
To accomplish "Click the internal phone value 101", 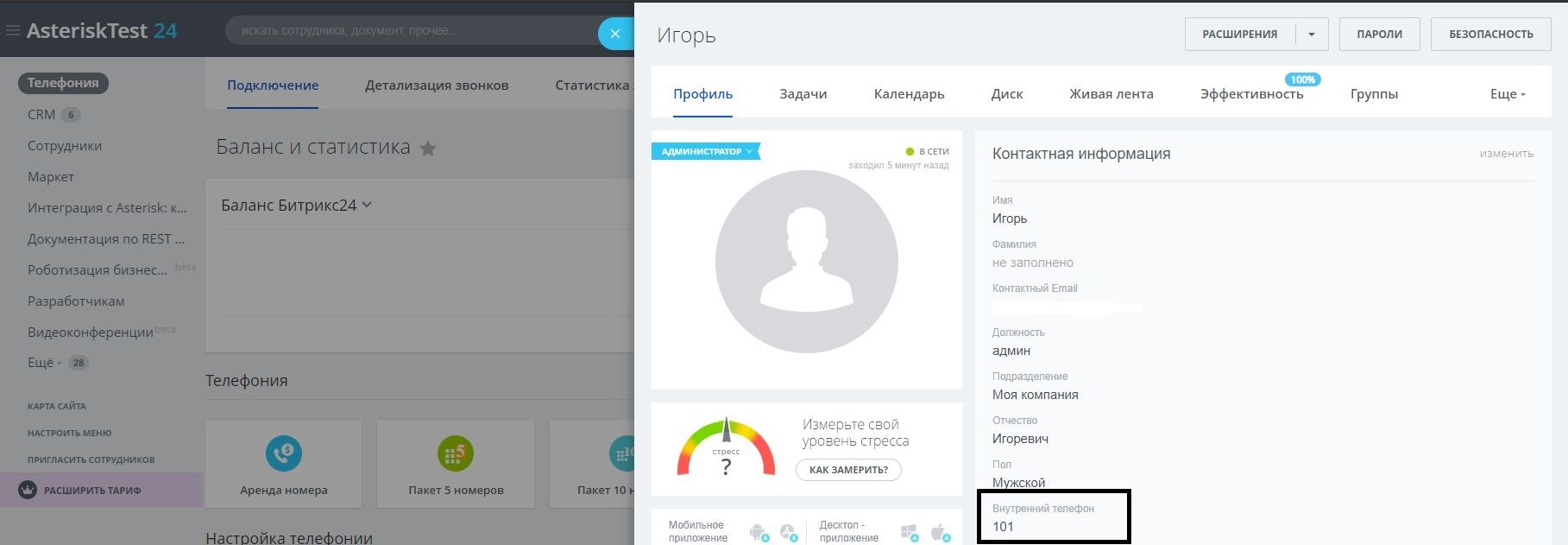I will (x=1003, y=526).
